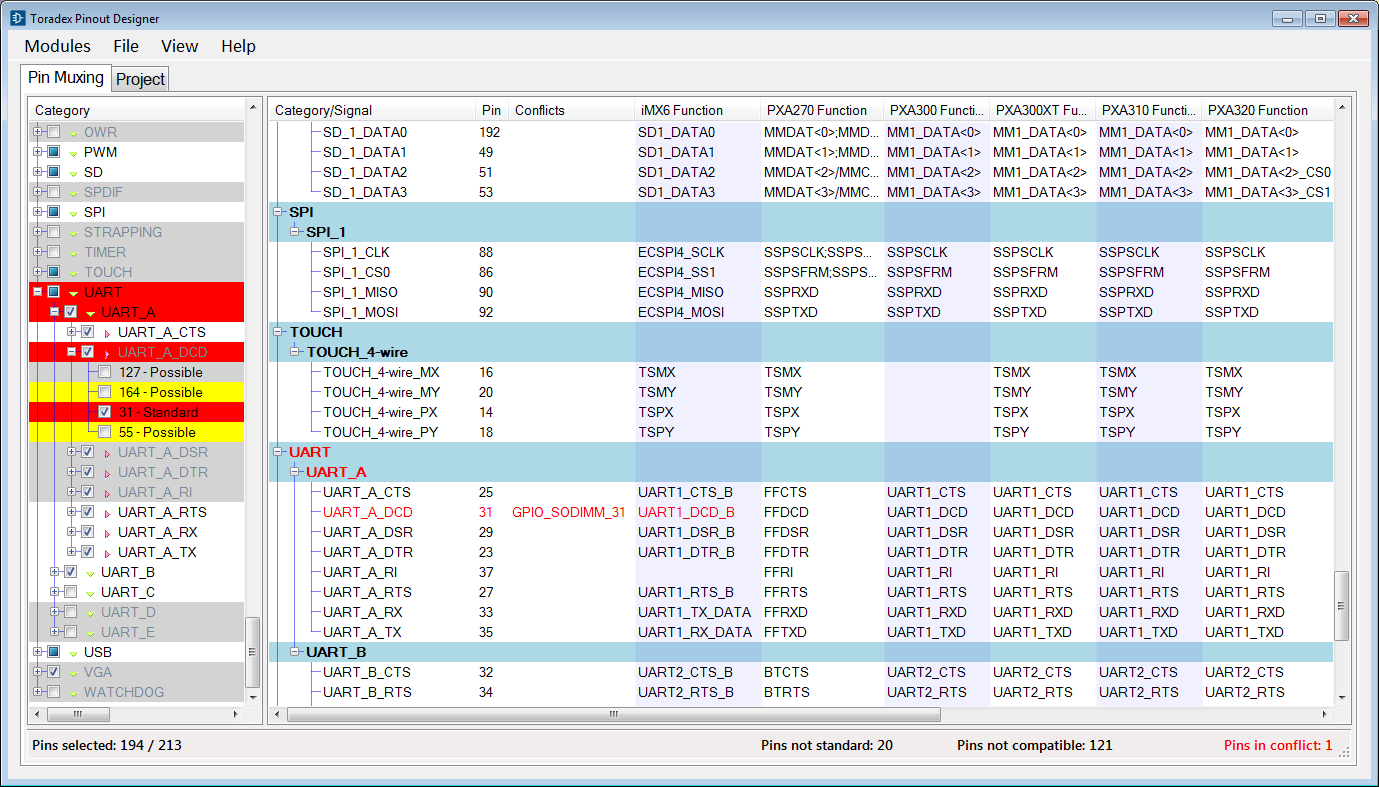Expand the UART_B node in left tree
Viewport: 1379px width, 787px height.
[x=55, y=572]
